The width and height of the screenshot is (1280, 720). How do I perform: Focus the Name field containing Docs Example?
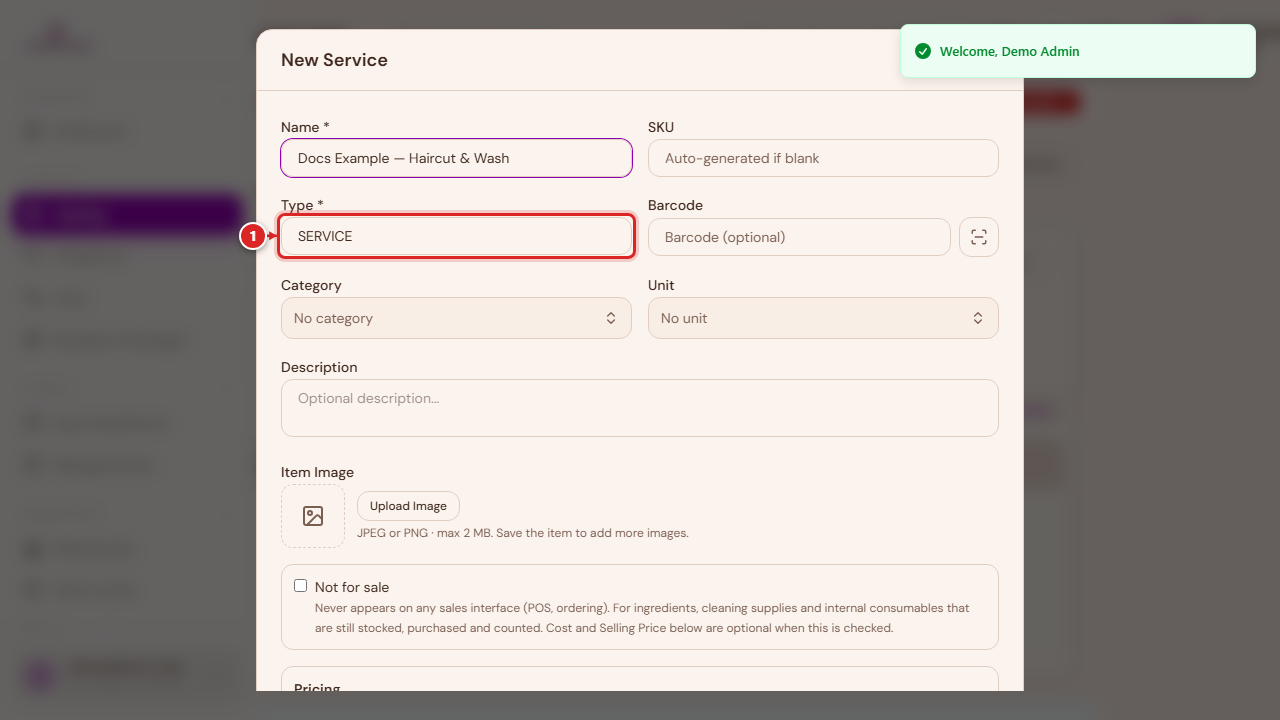tap(456, 158)
